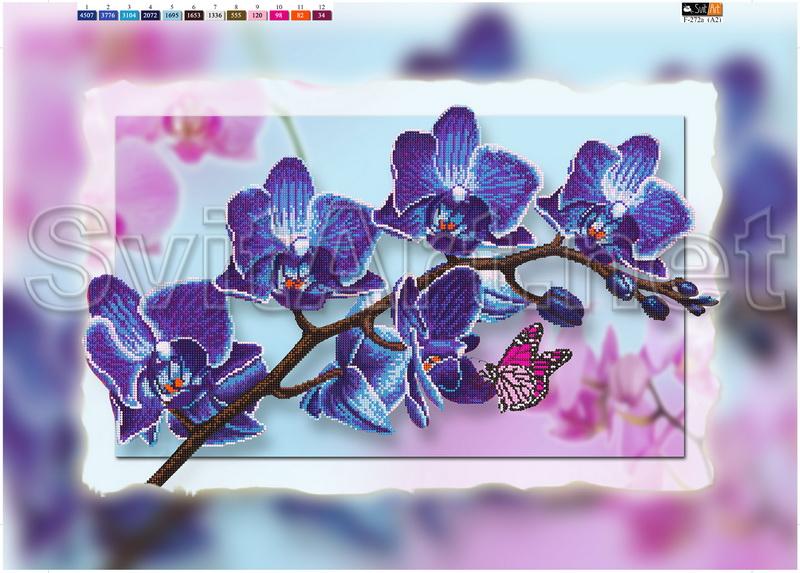Click the dark blue swatch labeled 4507
The width and height of the screenshot is (800, 573).
click(88, 17)
